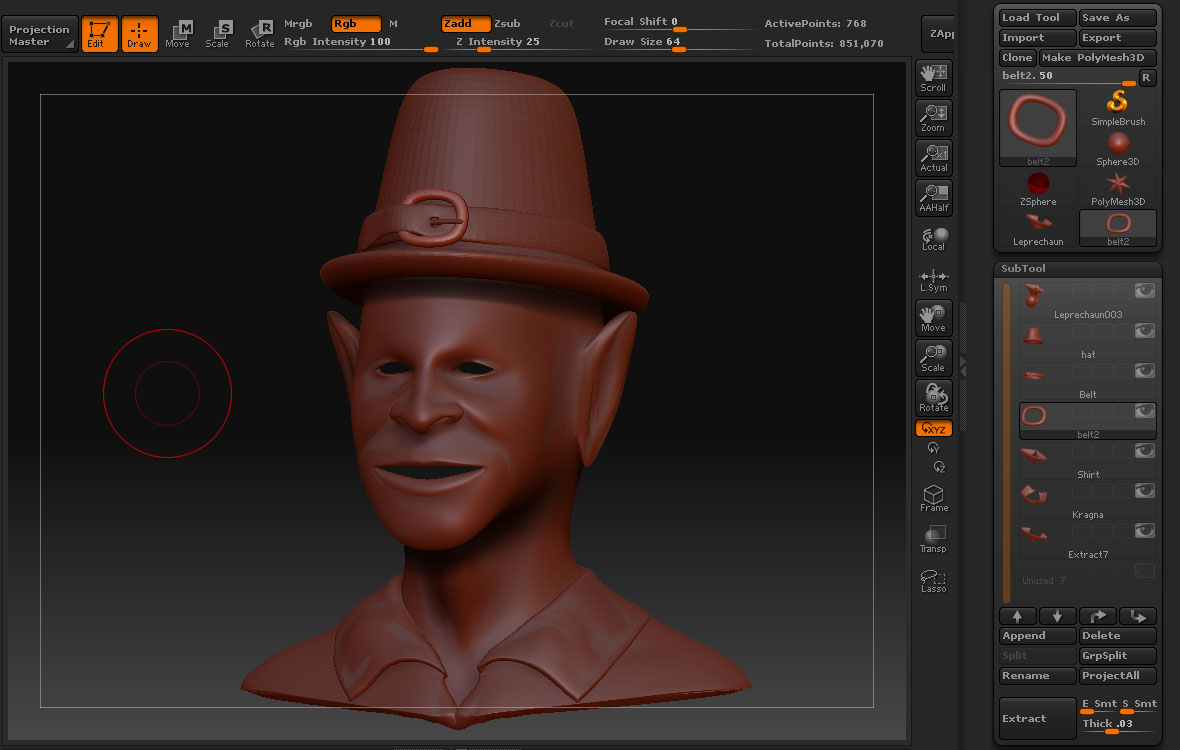Click the Make PolyMesh3D button
This screenshot has width=1180, height=750.
(x=1098, y=58)
